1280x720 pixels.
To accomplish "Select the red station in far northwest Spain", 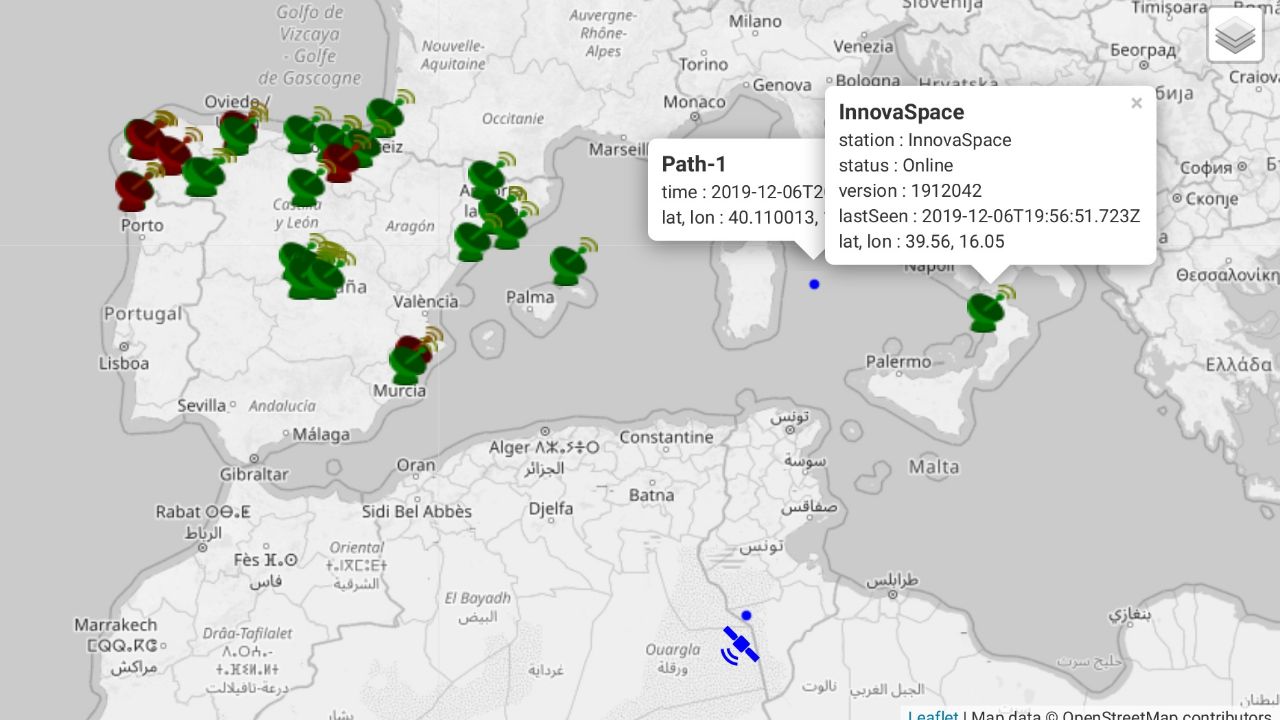I will pos(143,138).
